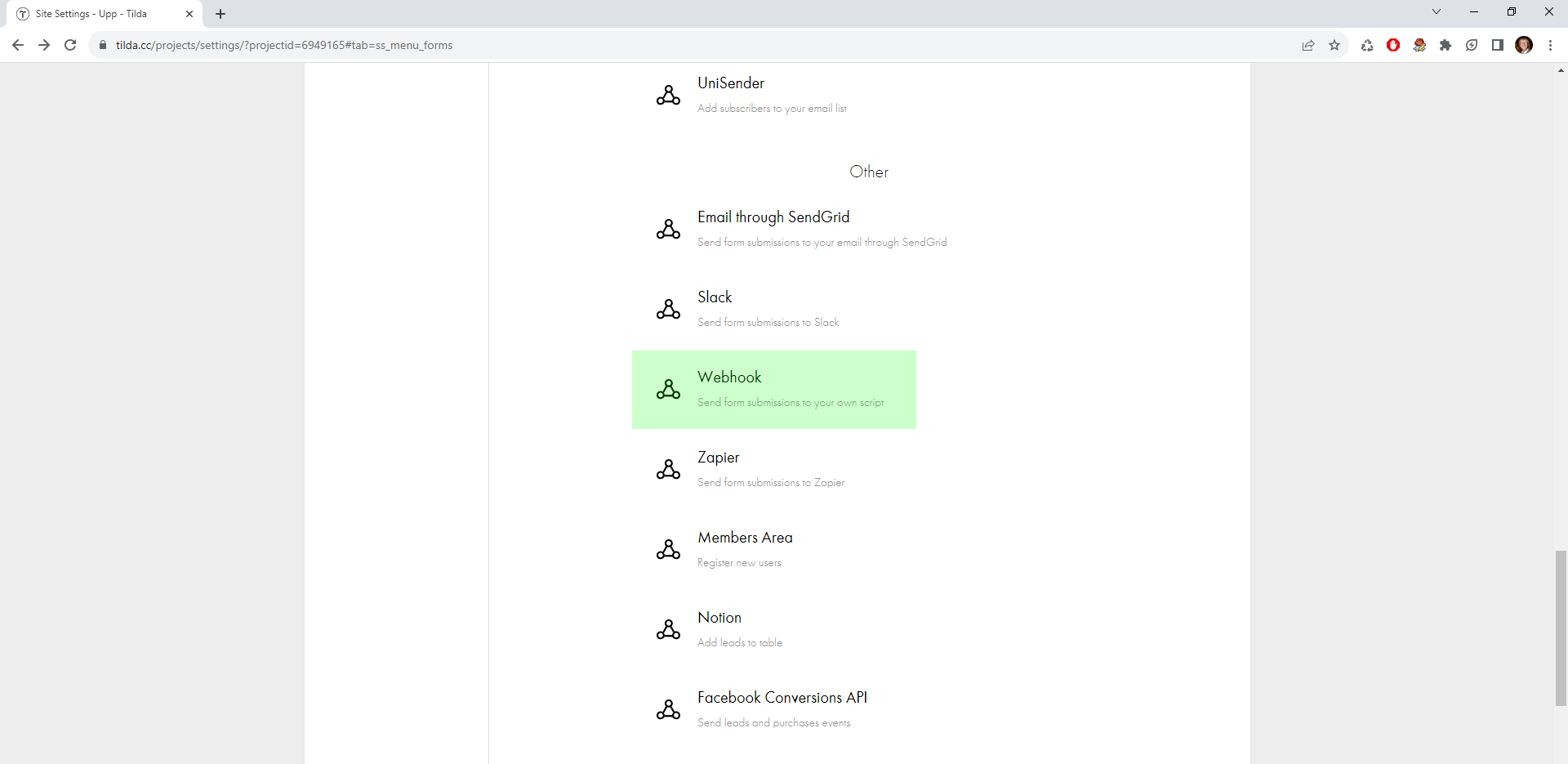The width and height of the screenshot is (1568, 764).
Task: Open Chrome three-dot menu
Action: [x=1550, y=45]
